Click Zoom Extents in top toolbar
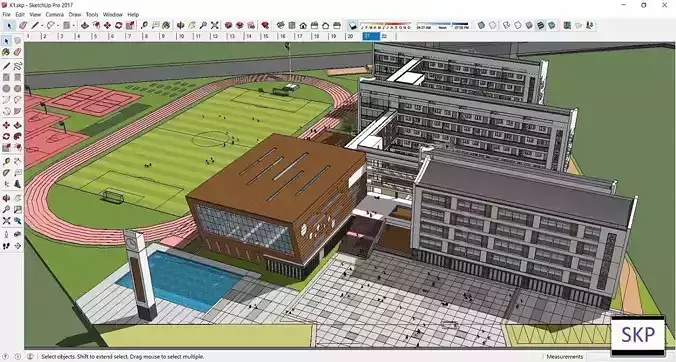 [215, 25]
